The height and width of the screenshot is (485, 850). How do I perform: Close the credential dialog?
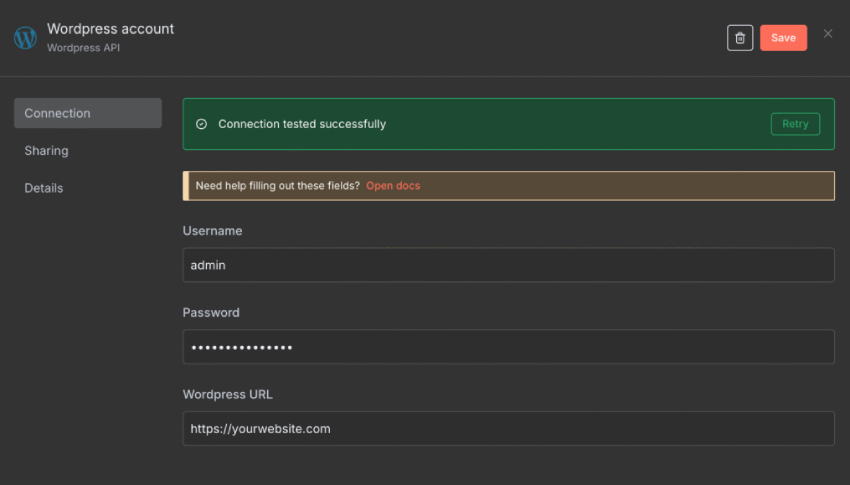click(x=828, y=34)
